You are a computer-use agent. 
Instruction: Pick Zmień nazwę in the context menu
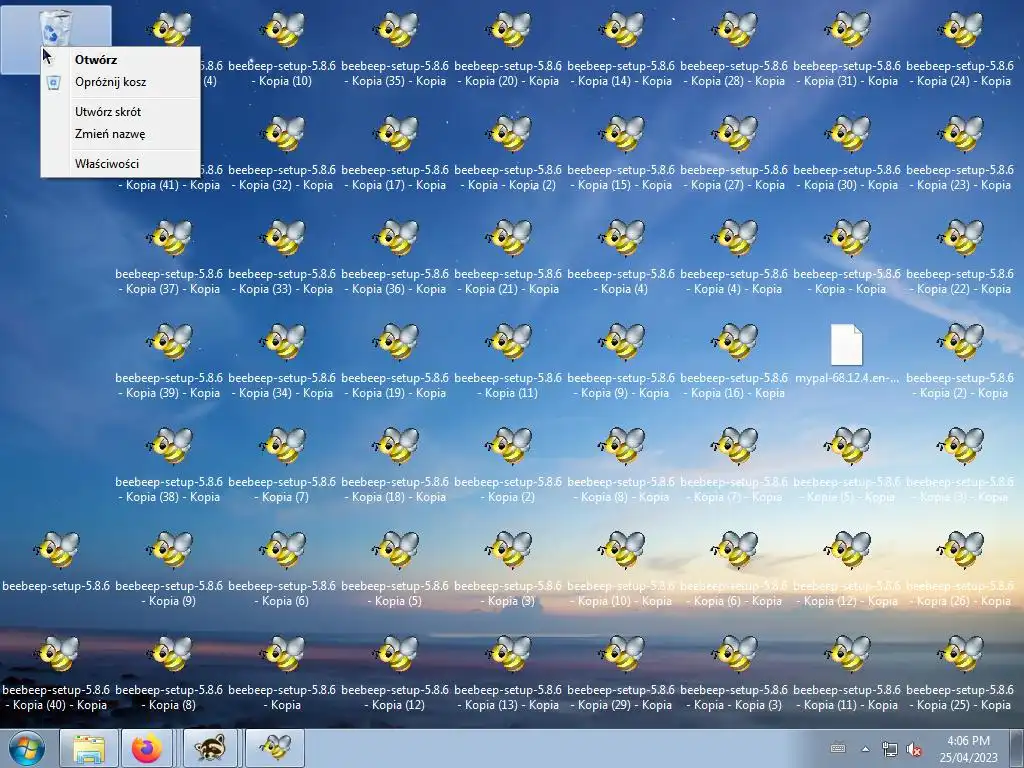pyautogui.click(x=110, y=134)
